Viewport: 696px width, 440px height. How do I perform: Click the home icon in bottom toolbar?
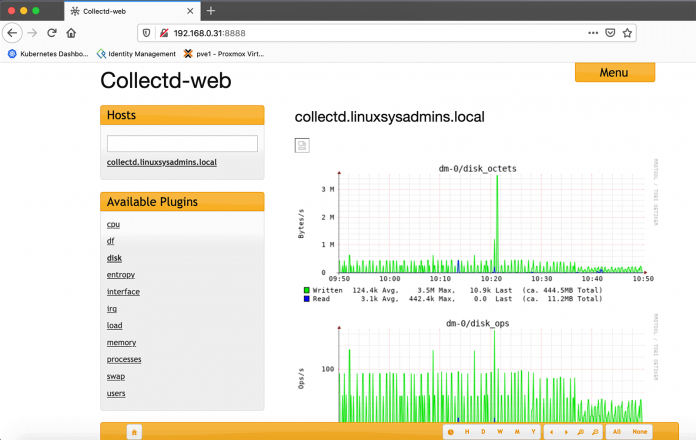click(x=134, y=432)
